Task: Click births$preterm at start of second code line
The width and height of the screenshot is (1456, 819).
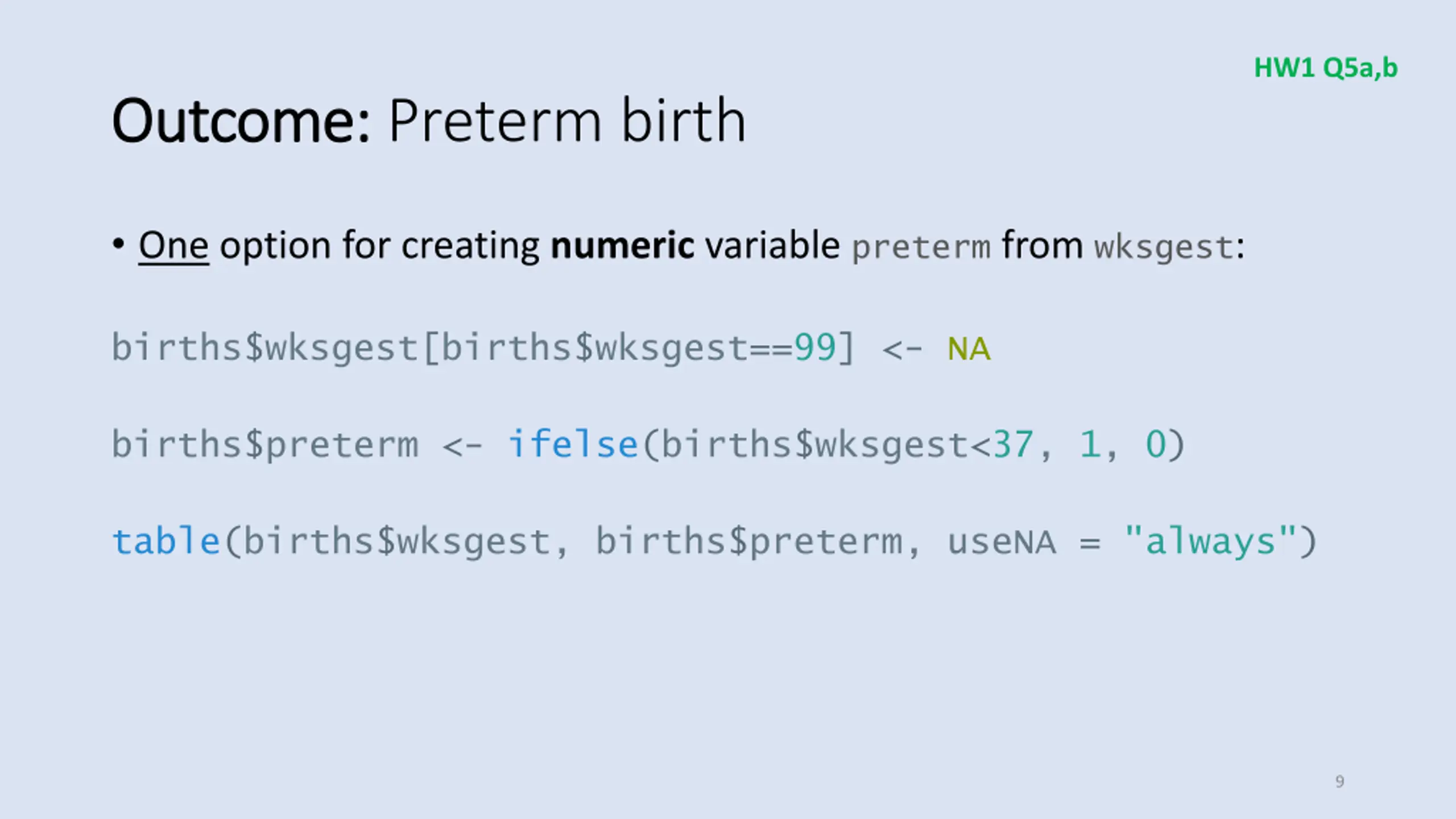Action: click(x=265, y=445)
